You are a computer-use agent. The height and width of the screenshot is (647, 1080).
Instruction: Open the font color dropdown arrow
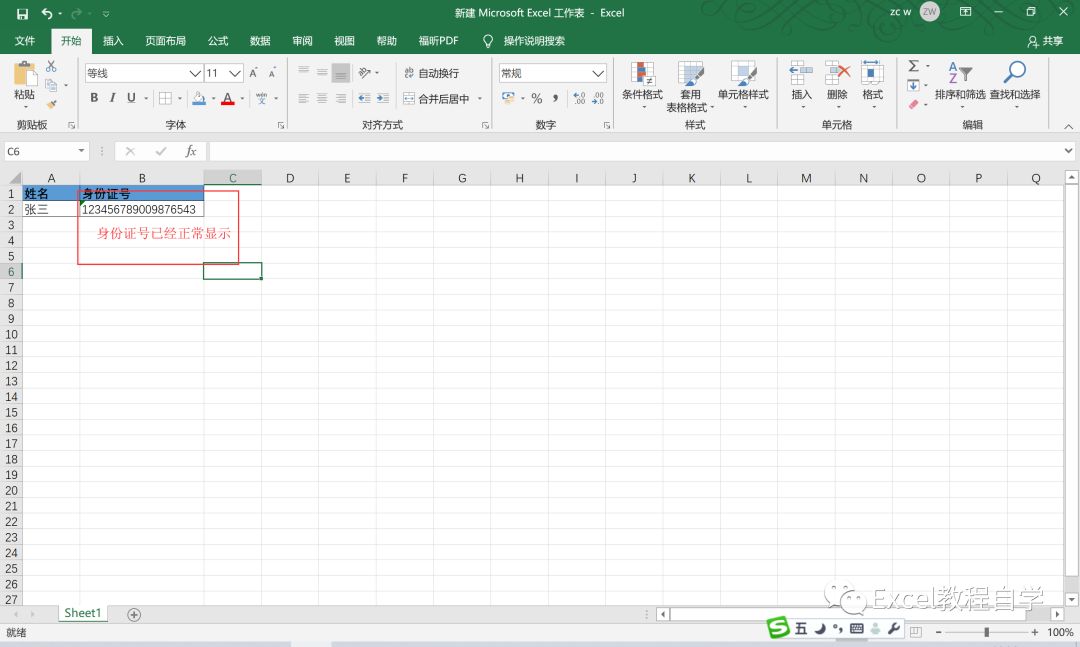242,99
